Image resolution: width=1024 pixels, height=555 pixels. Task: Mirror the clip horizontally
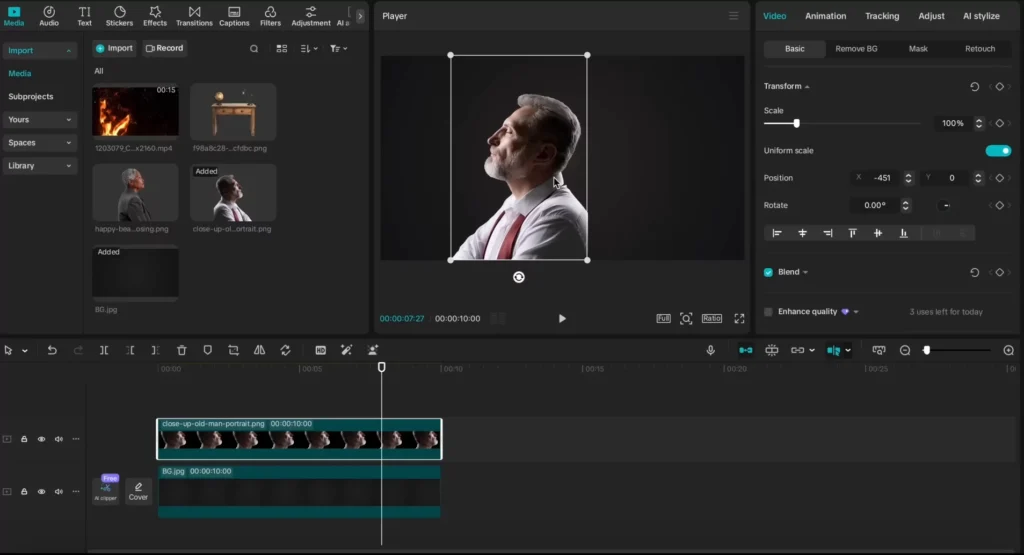pyautogui.click(x=259, y=351)
